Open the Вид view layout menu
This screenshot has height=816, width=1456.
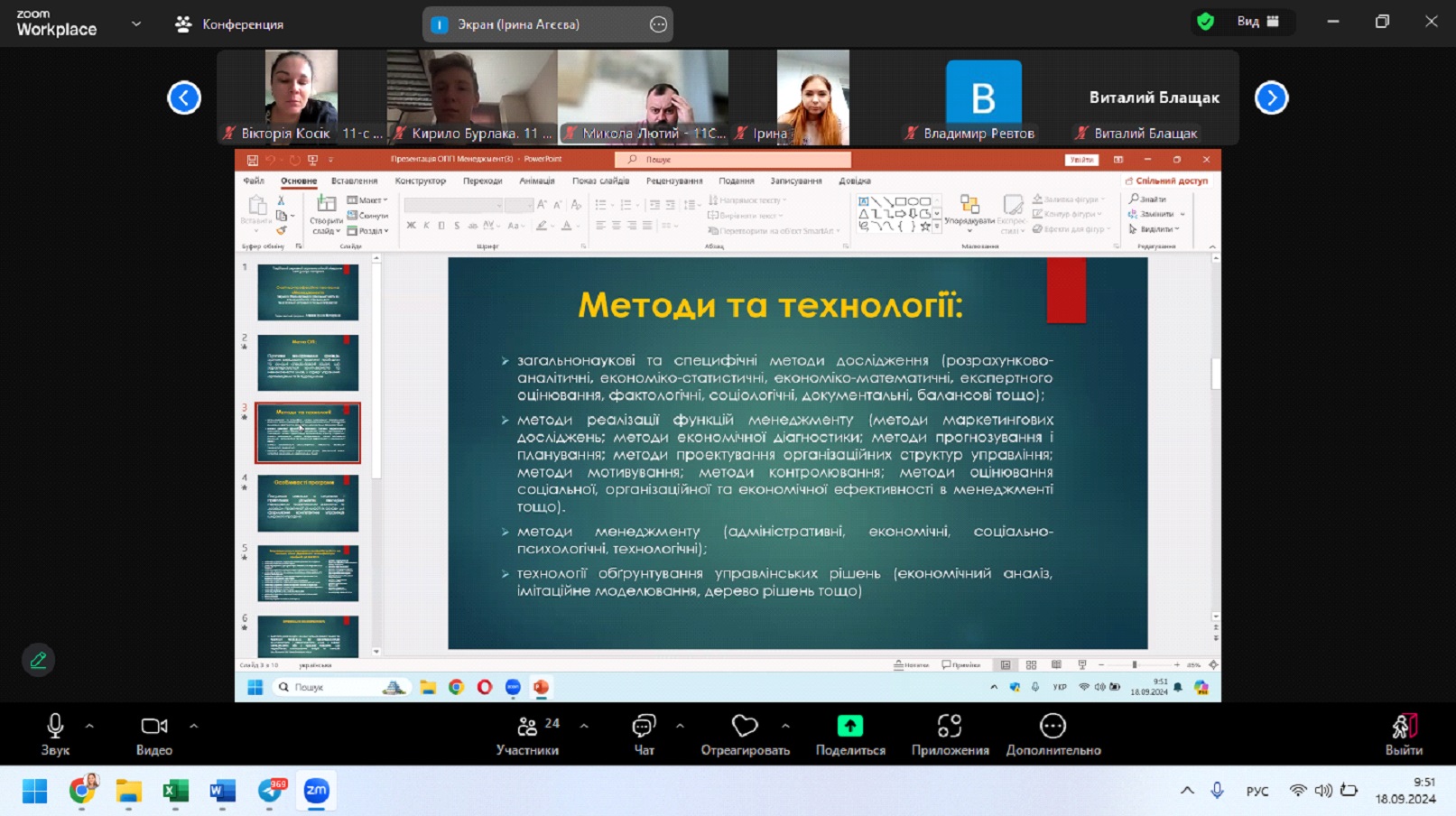pos(1257,22)
